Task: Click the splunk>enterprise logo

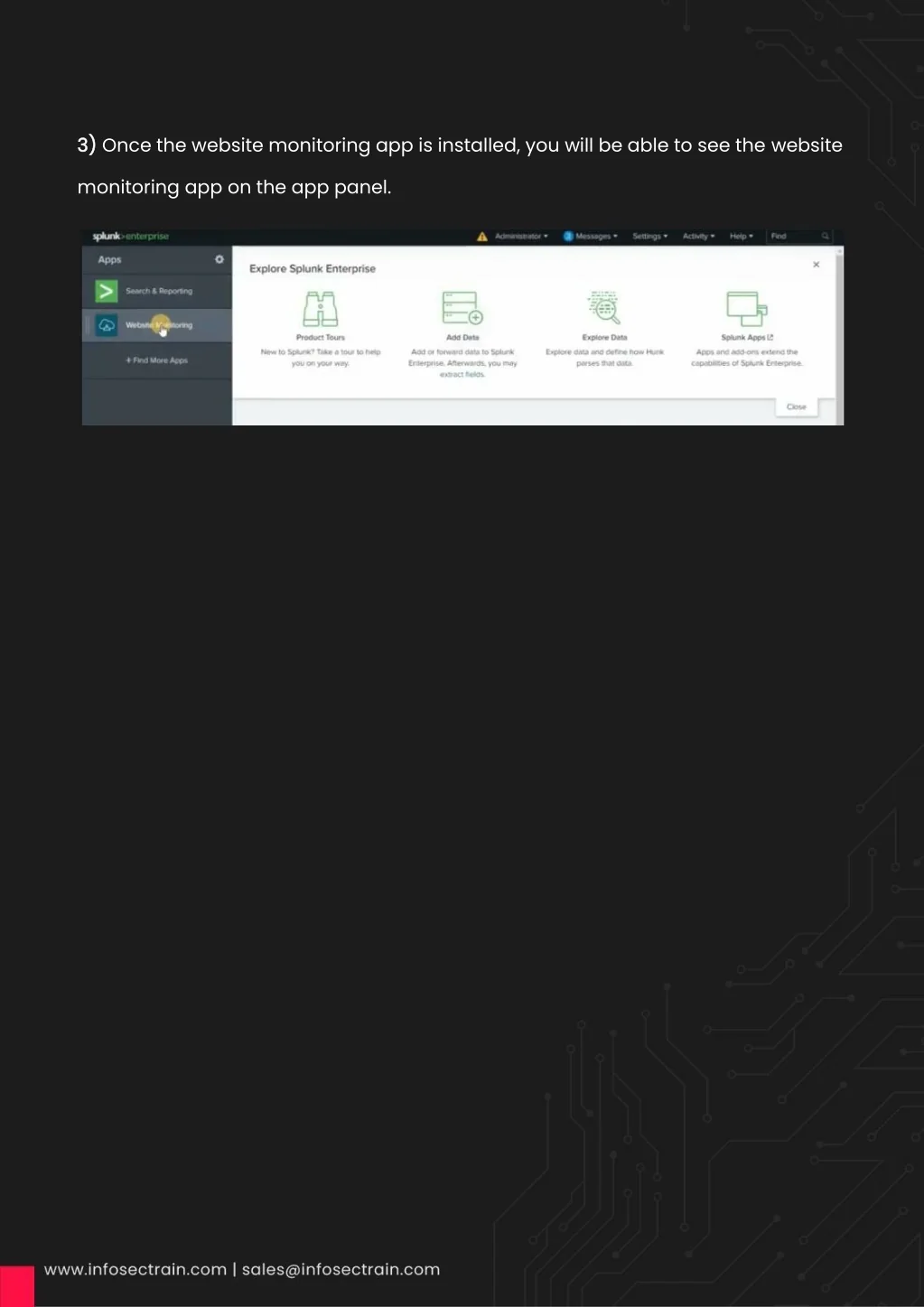Action: [130, 237]
